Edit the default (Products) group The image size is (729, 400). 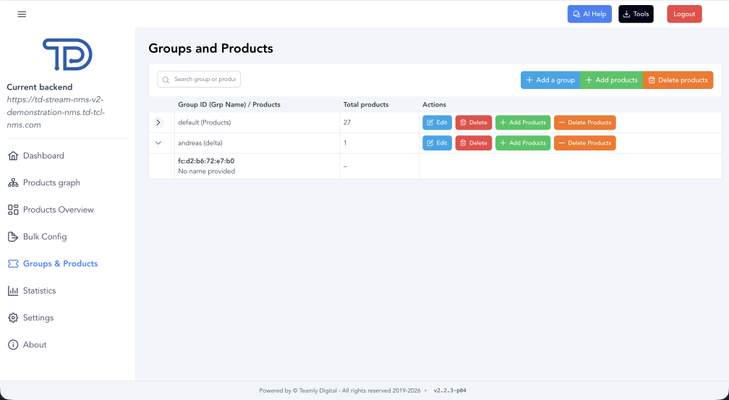[437, 123]
